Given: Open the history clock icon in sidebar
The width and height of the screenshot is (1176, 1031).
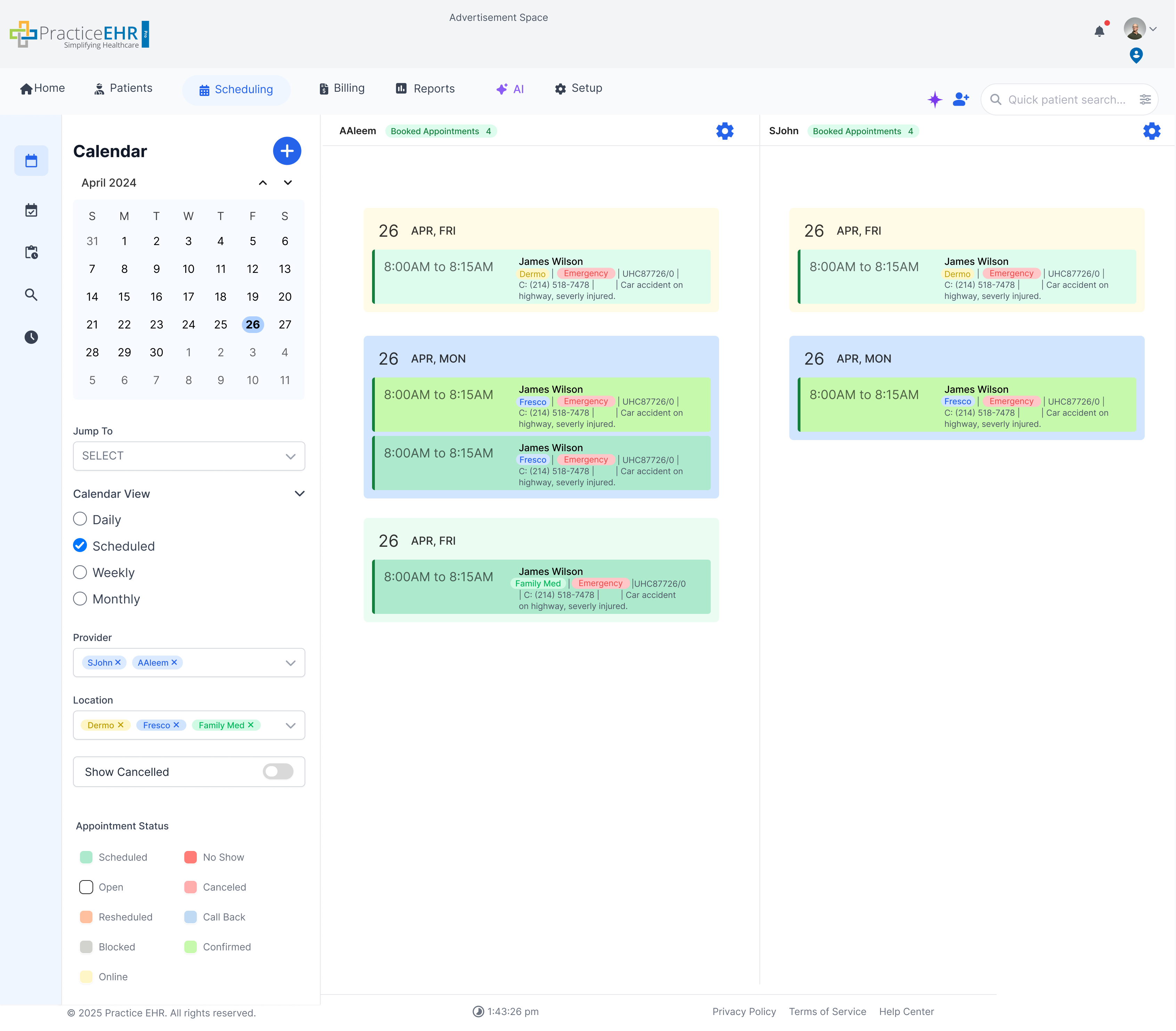Looking at the screenshot, I should tap(31, 338).
